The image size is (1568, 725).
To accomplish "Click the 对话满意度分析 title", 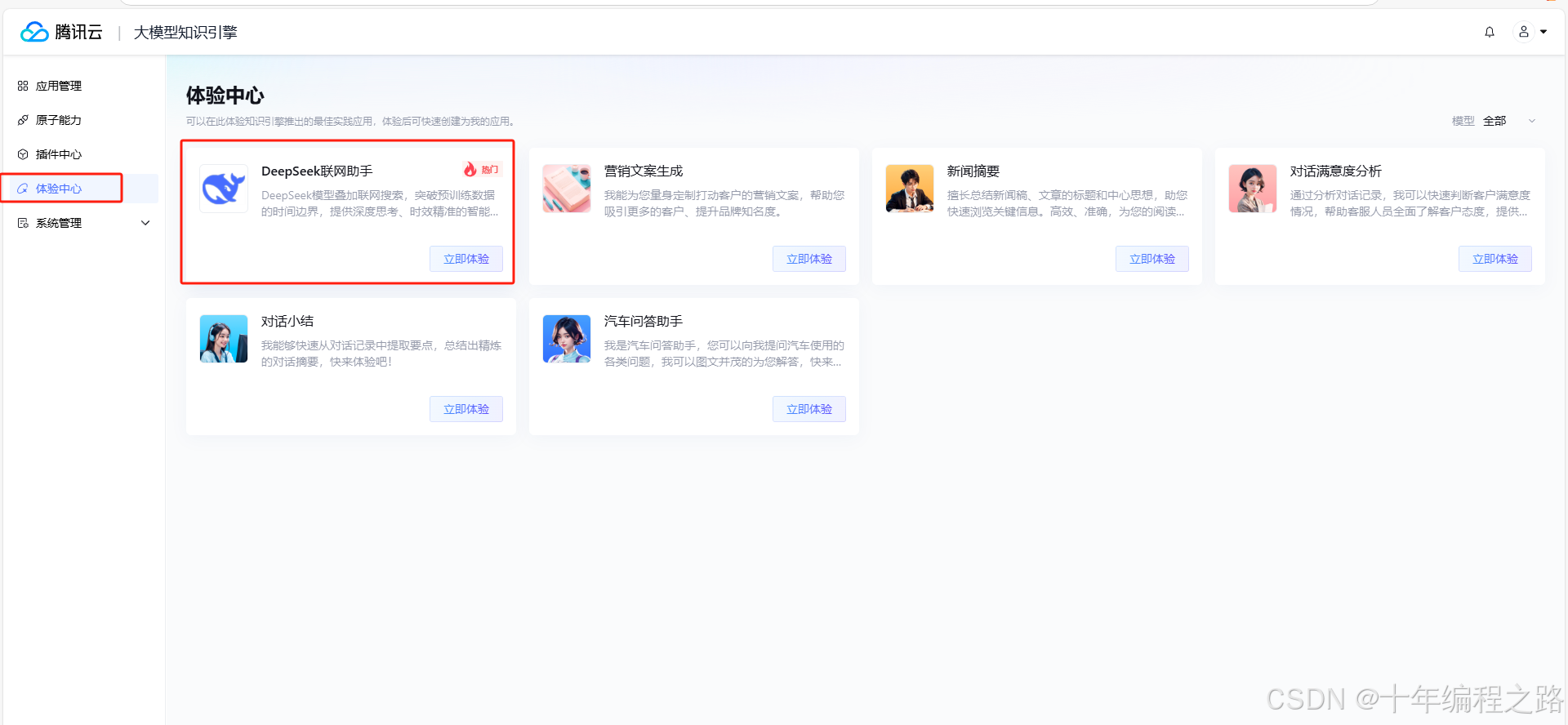I will (x=1336, y=171).
